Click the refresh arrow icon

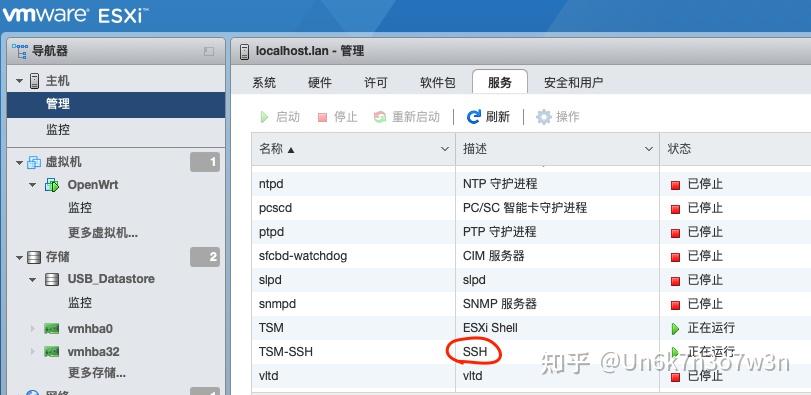pyautogui.click(x=473, y=117)
